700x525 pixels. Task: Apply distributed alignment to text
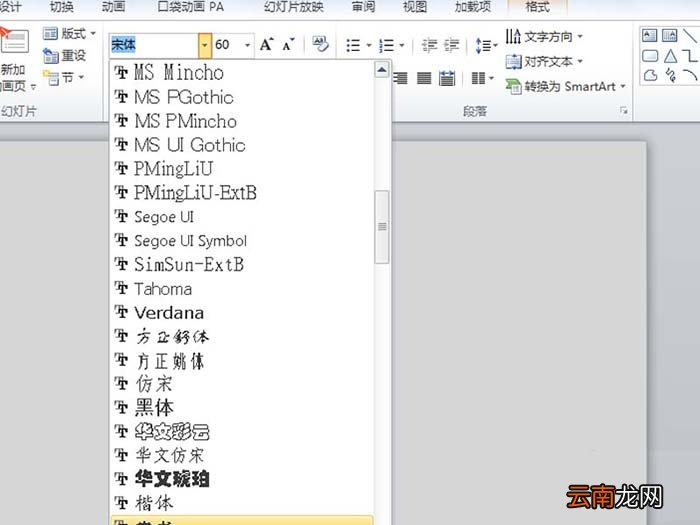[x=446, y=79]
